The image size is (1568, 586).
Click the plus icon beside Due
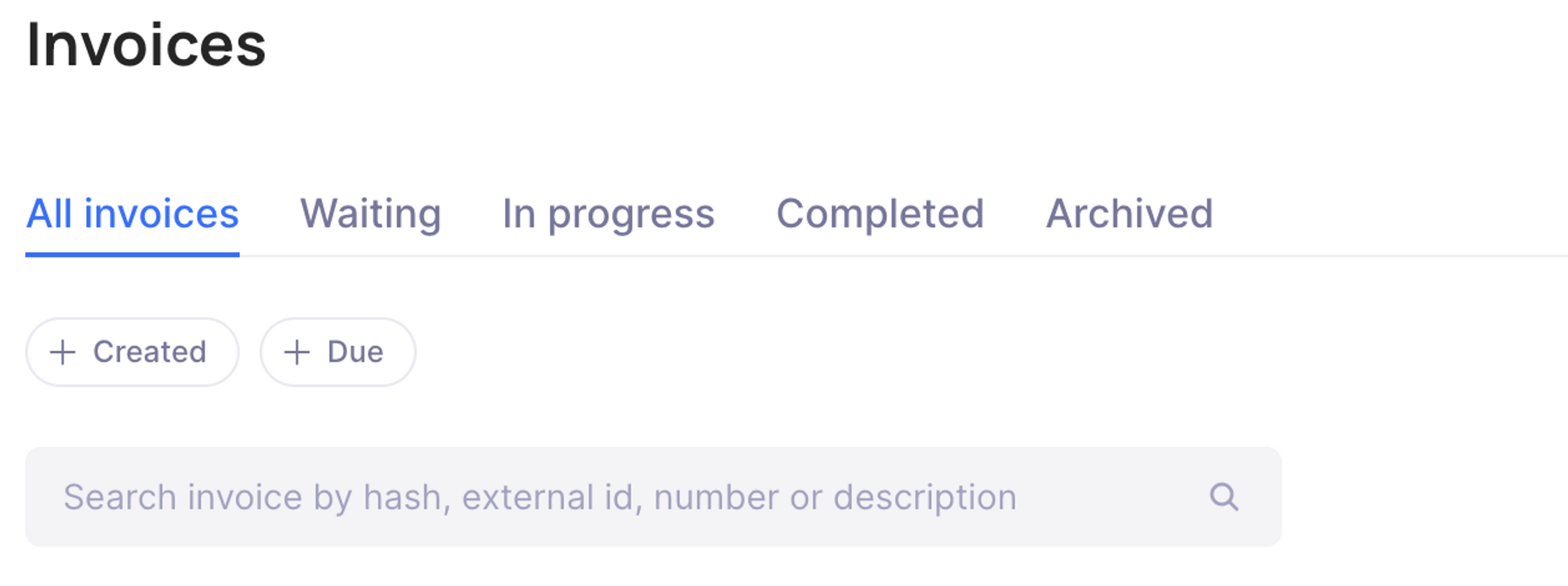point(297,352)
